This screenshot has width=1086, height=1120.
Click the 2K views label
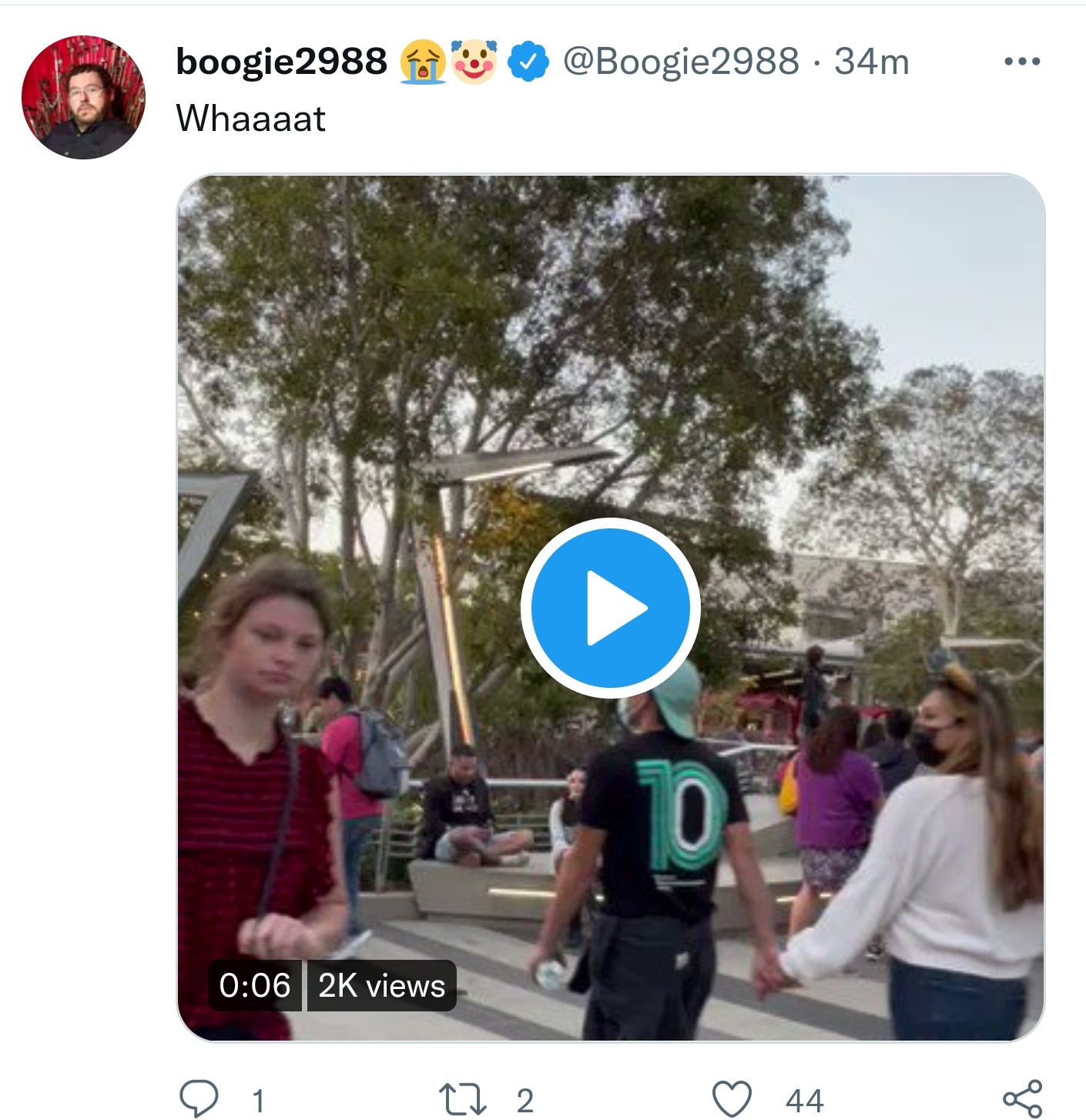382,985
